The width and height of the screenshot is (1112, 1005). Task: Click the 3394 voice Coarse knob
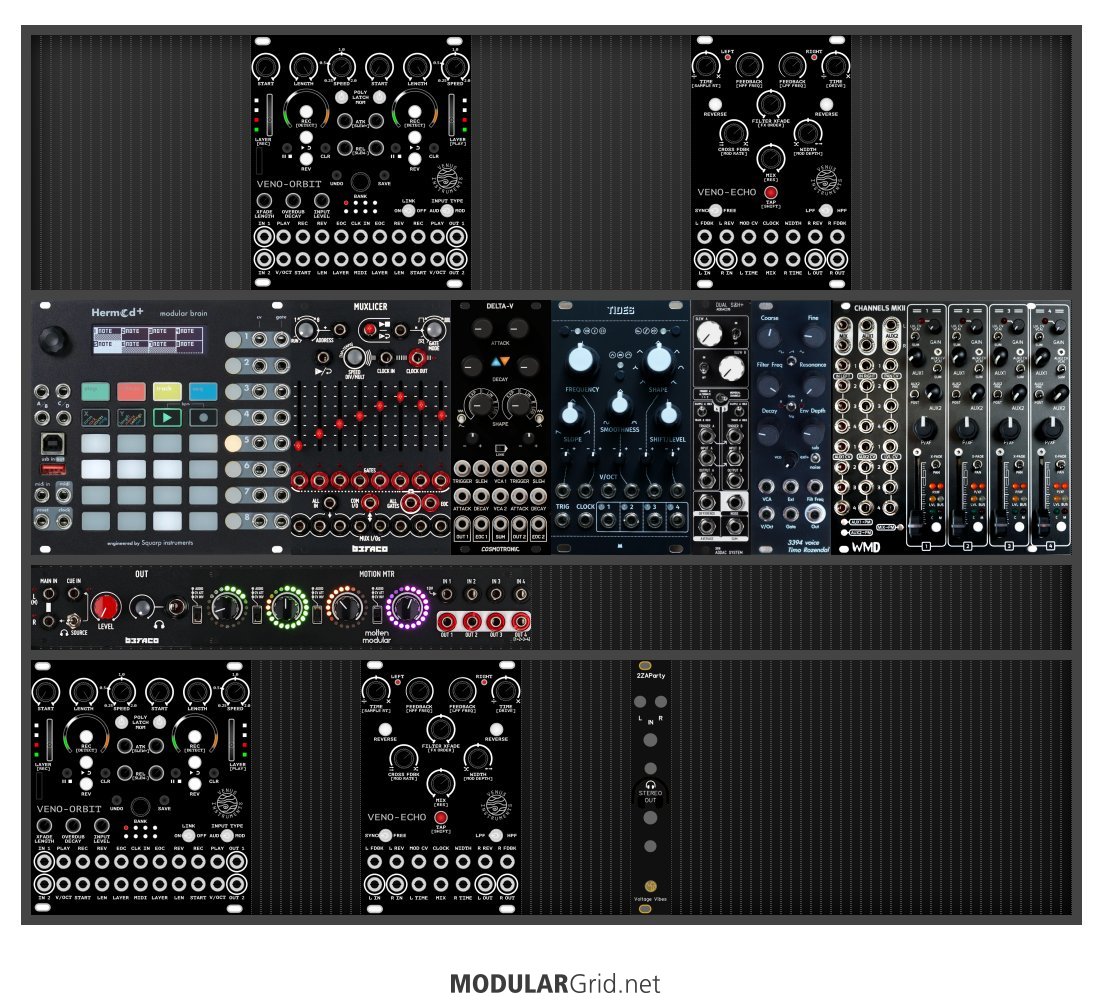pyautogui.click(x=769, y=337)
